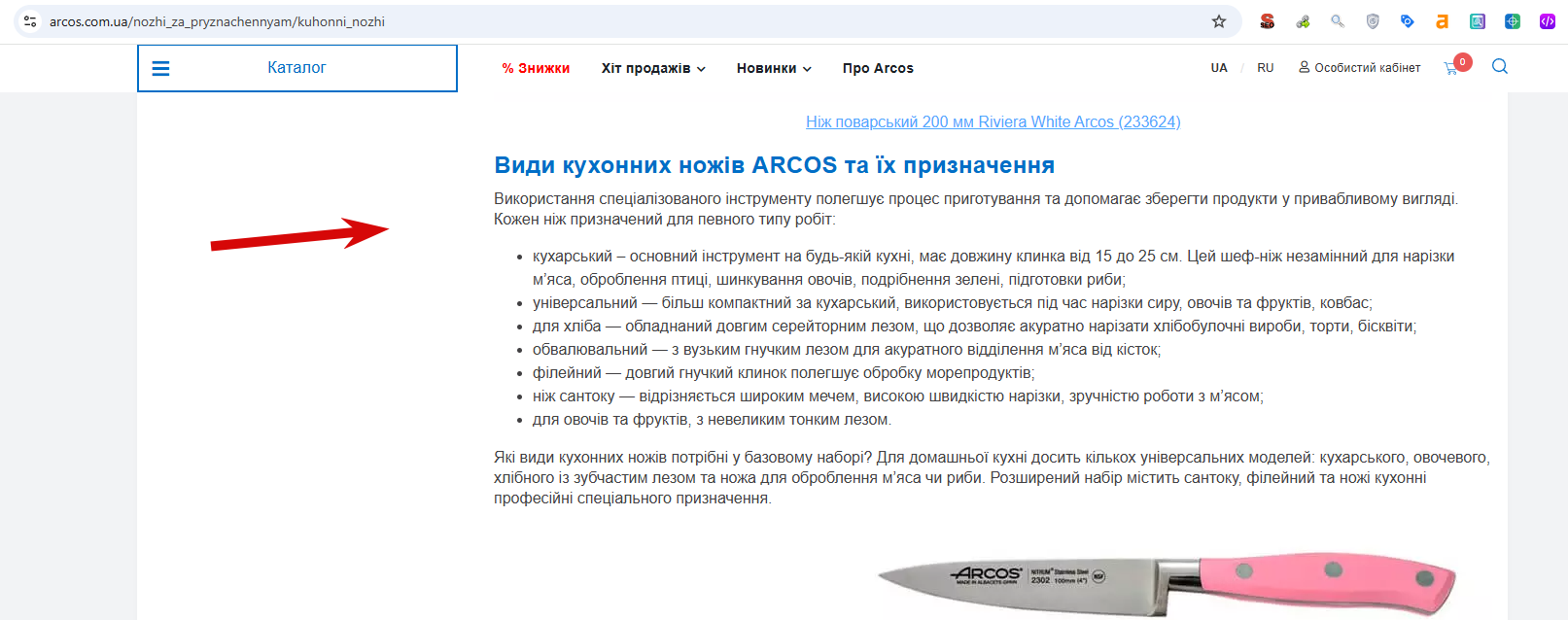Viewport: 1568px width, 620px height.
Task: Click the cart counter badge showing 0
Action: coord(1463,62)
